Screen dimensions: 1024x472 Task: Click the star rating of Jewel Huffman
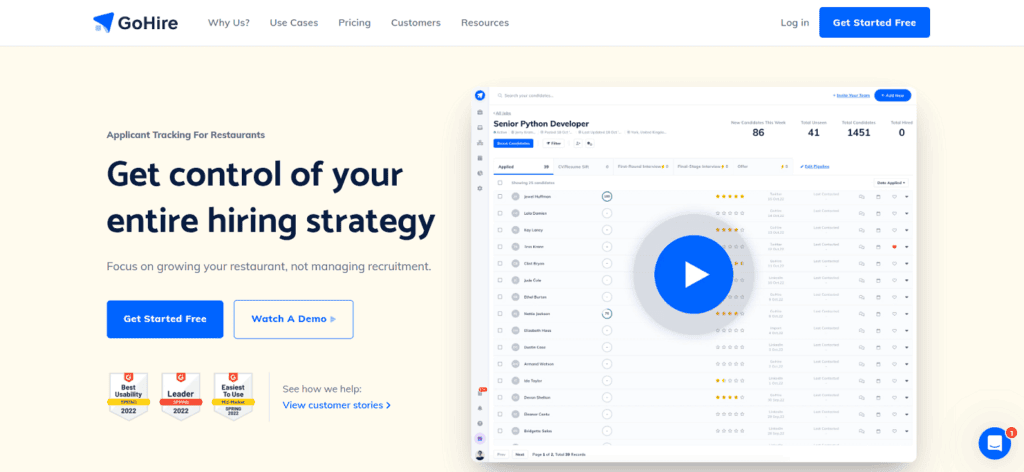pyautogui.click(x=729, y=197)
